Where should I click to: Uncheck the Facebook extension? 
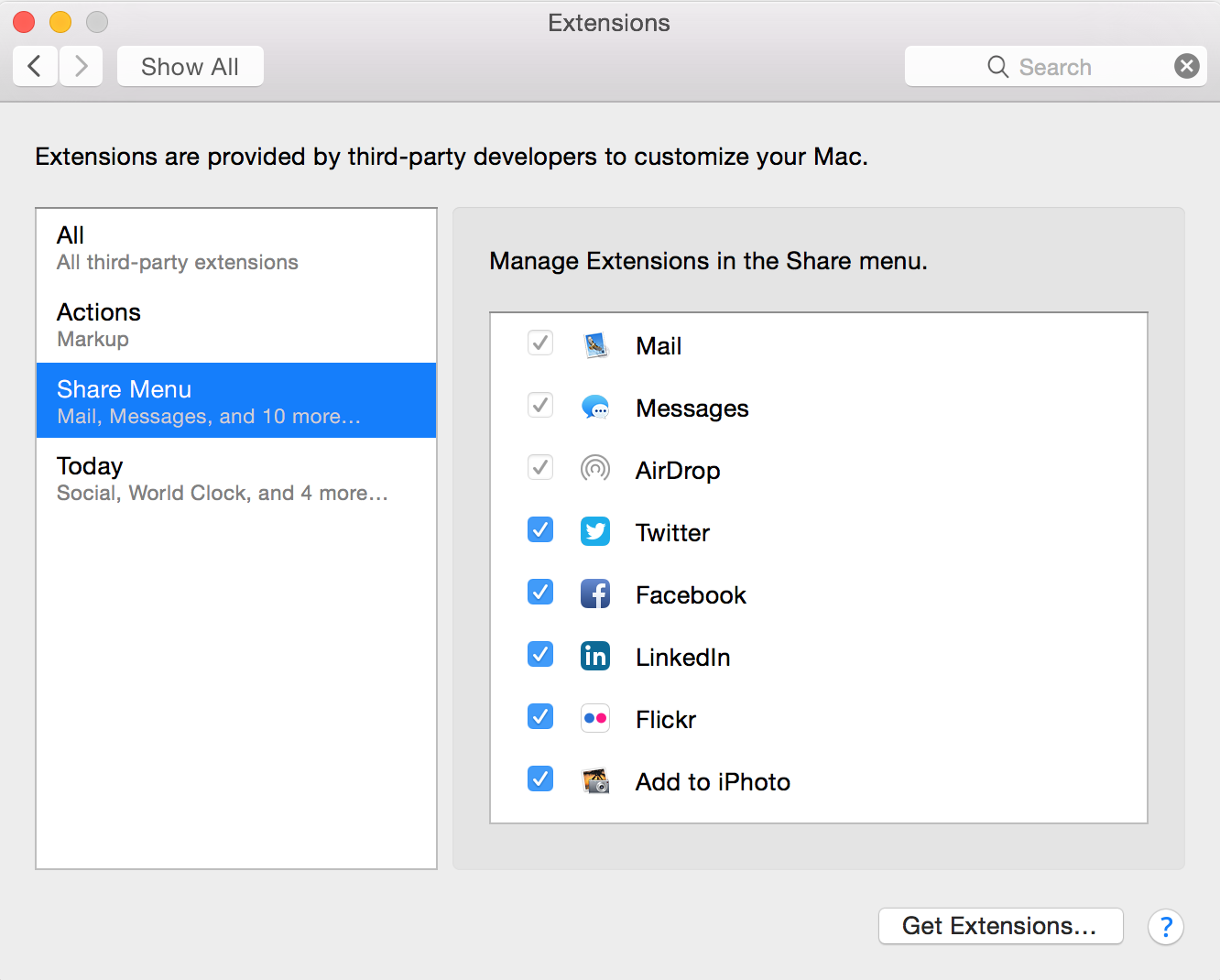(x=540, y=592)
